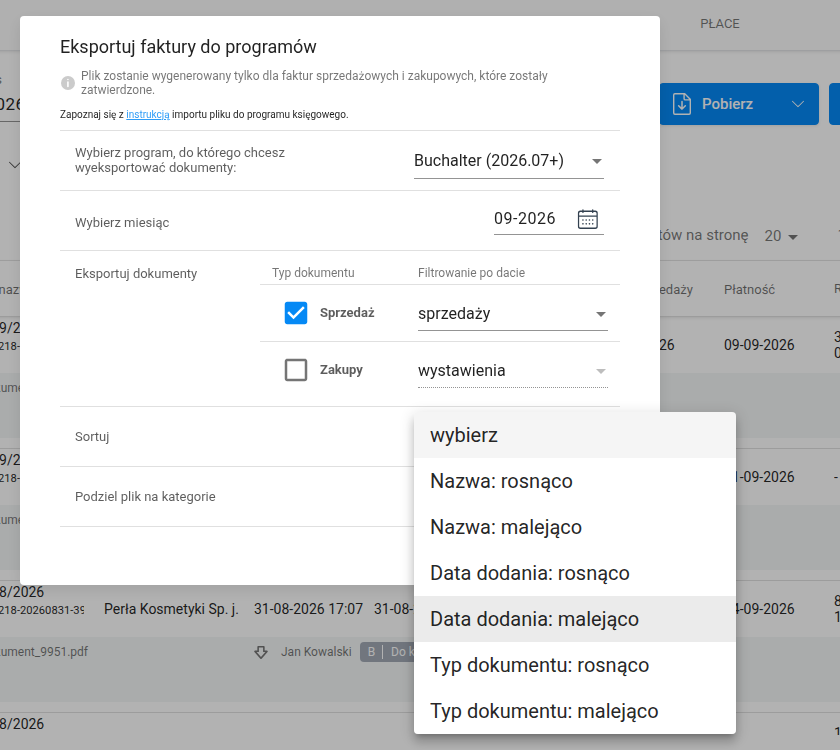840x750 pixels.
Task: Click the Podziel plik na kategorie label
Action: pyautogui.click(x=145, y=497)
